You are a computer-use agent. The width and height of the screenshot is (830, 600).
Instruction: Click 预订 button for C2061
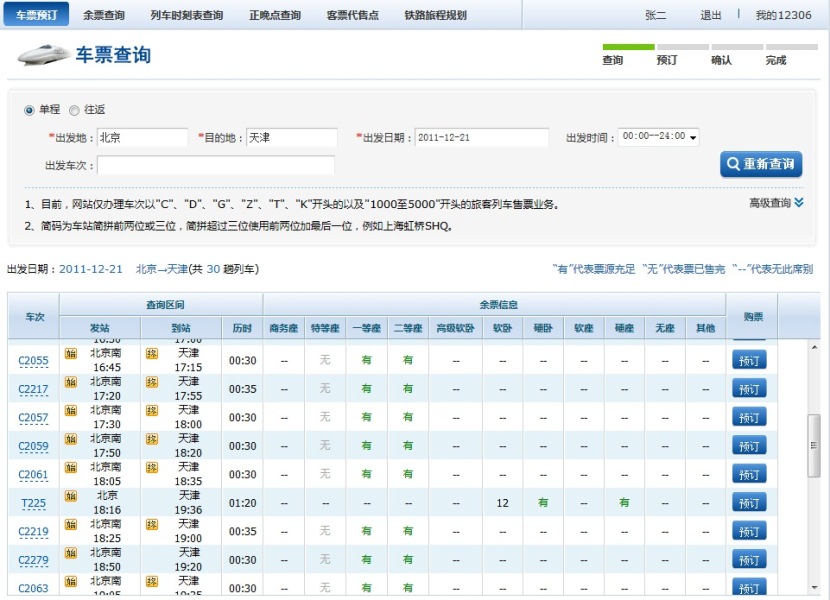click(x=749, y=475)
